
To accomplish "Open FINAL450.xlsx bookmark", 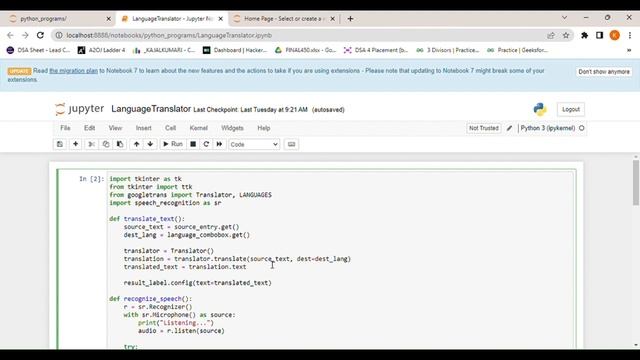I will [306, 50].
